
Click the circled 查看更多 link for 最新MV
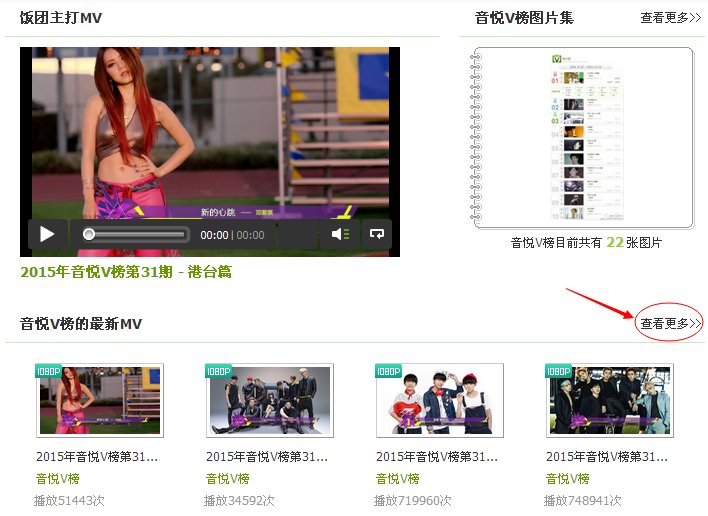pos(670,323)
